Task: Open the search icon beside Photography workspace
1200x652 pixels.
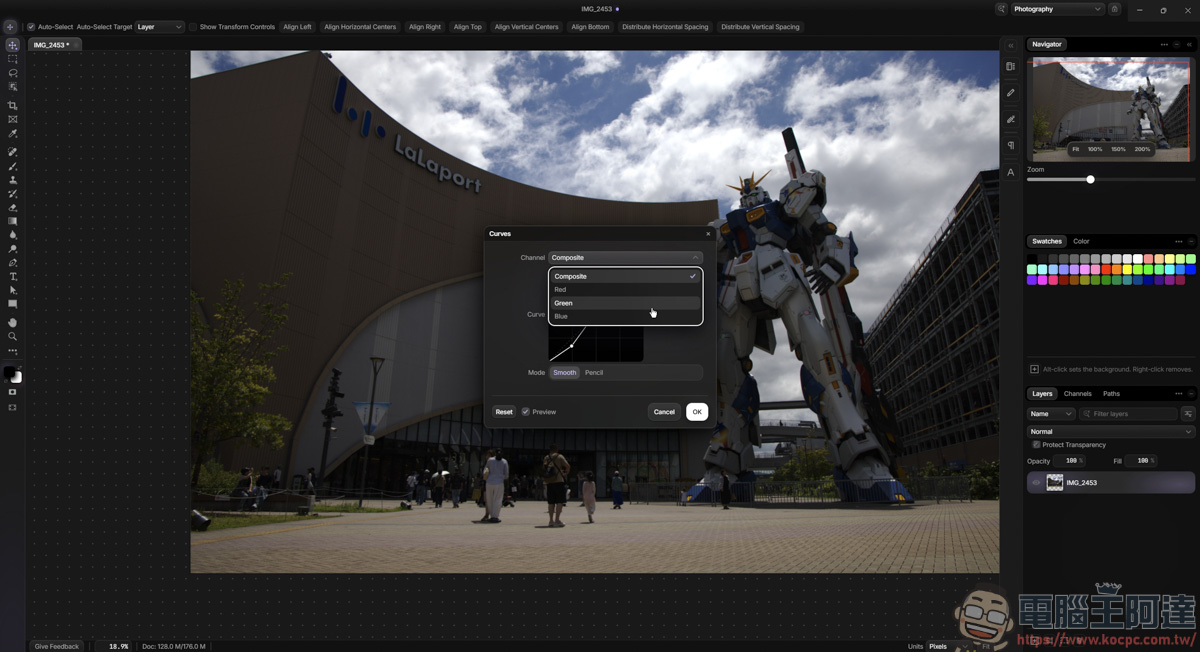Action: pos(1001,9)
